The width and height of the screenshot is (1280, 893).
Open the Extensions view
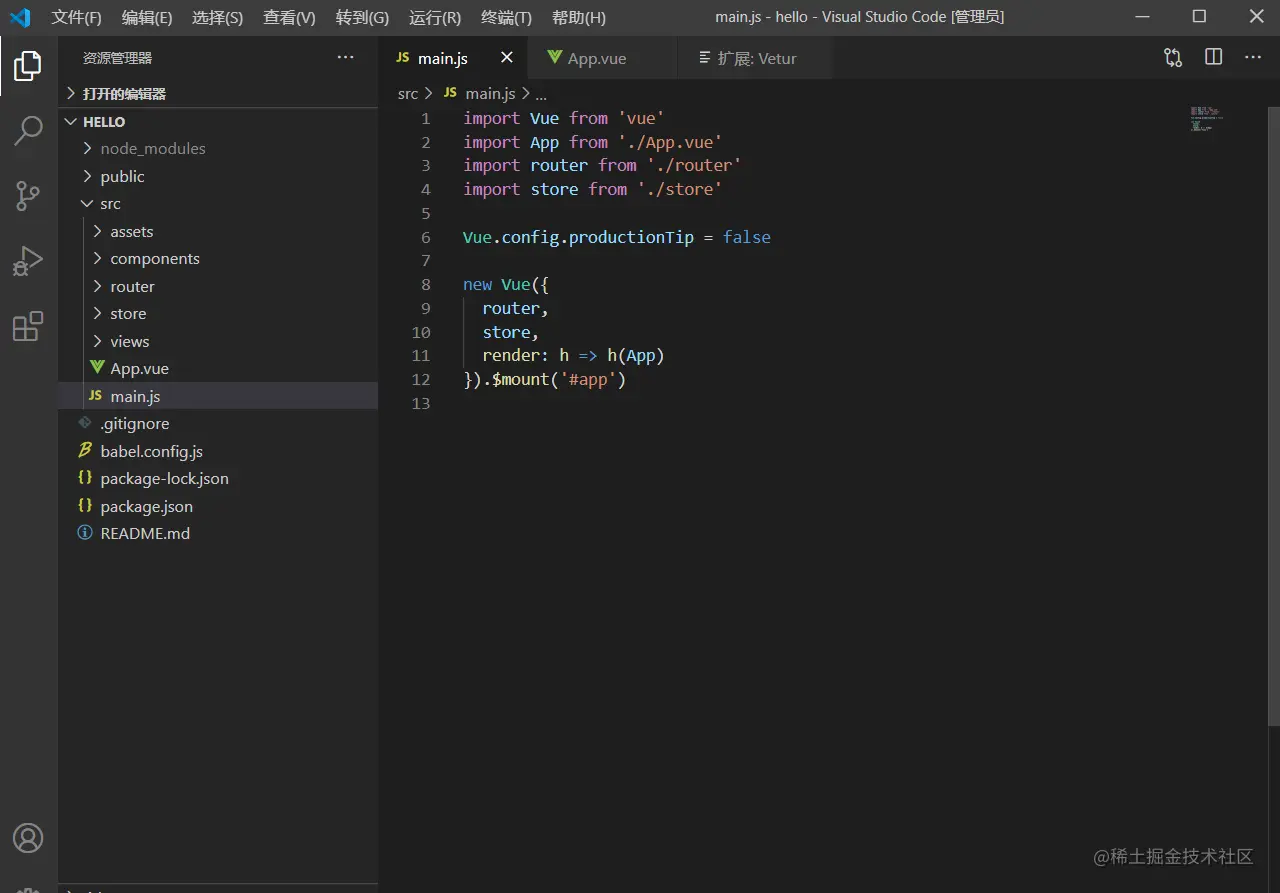pyautogui.click(x=28, y=326)
